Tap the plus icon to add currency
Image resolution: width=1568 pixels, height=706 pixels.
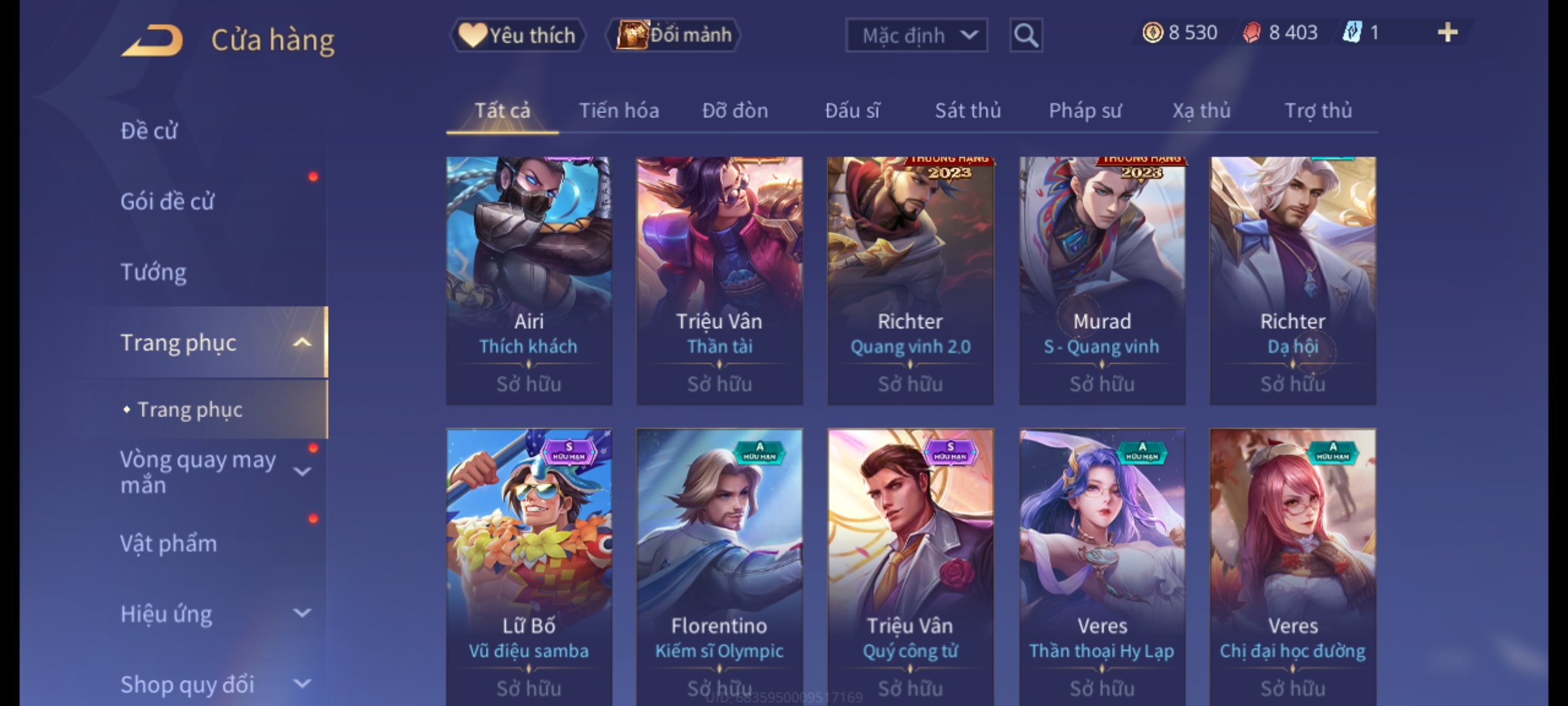[1448, 33]
